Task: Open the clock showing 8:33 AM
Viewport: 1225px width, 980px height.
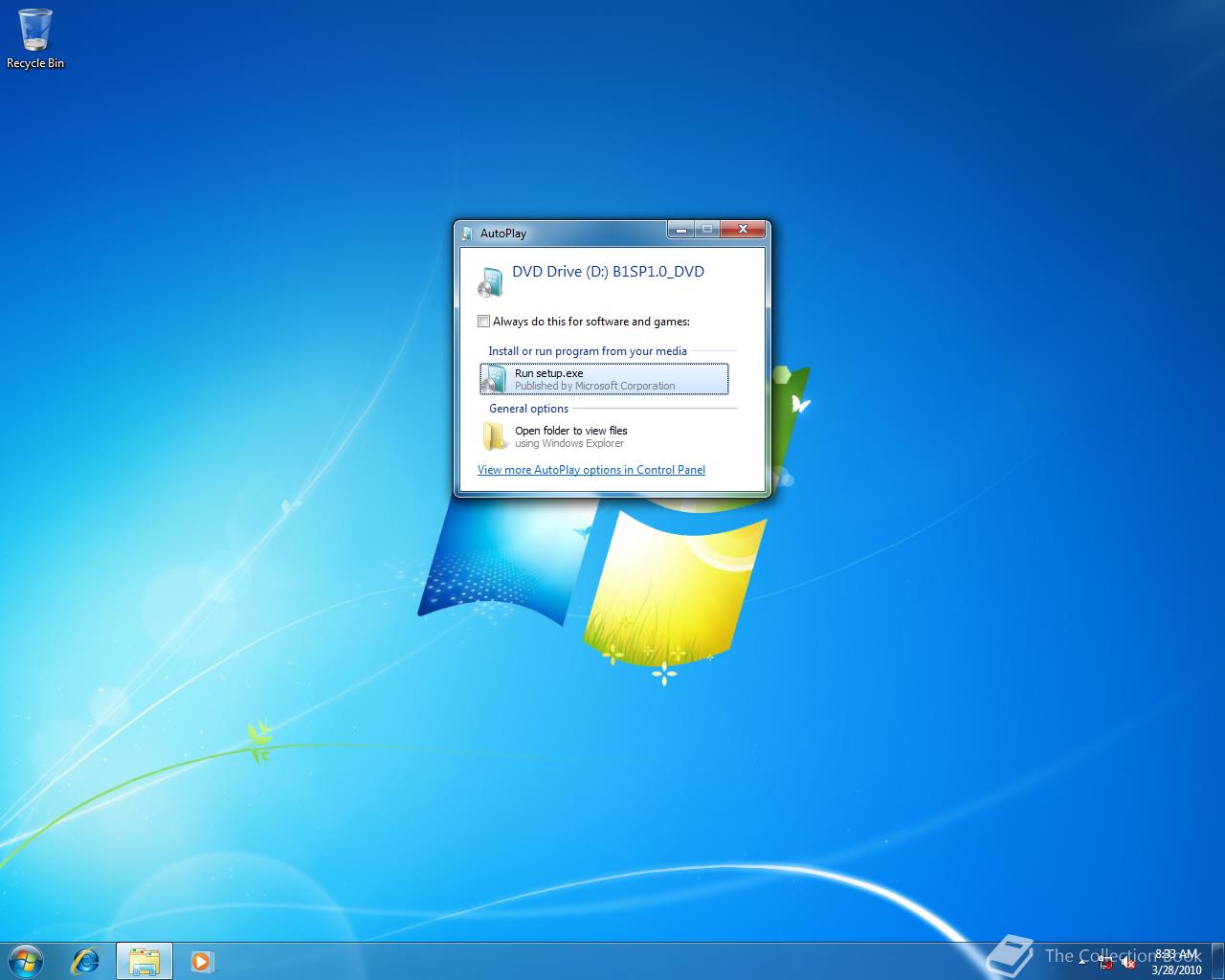Action: coord(1169,953)
